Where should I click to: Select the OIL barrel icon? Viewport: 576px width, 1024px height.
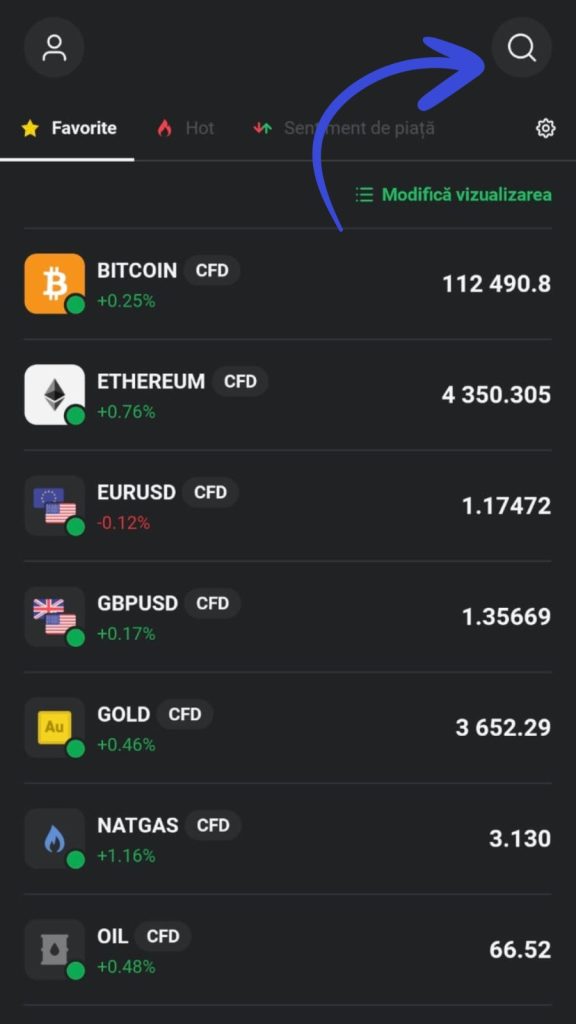click(x=54, y=949)
